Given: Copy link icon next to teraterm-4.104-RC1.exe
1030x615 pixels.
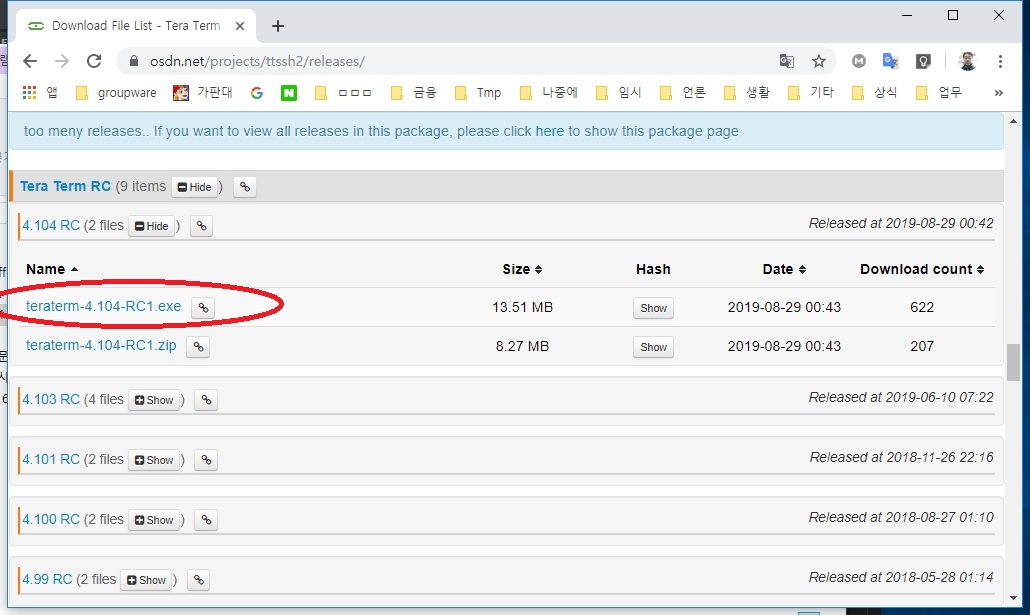Looking at the screenshot, I should tap(204, 308).
